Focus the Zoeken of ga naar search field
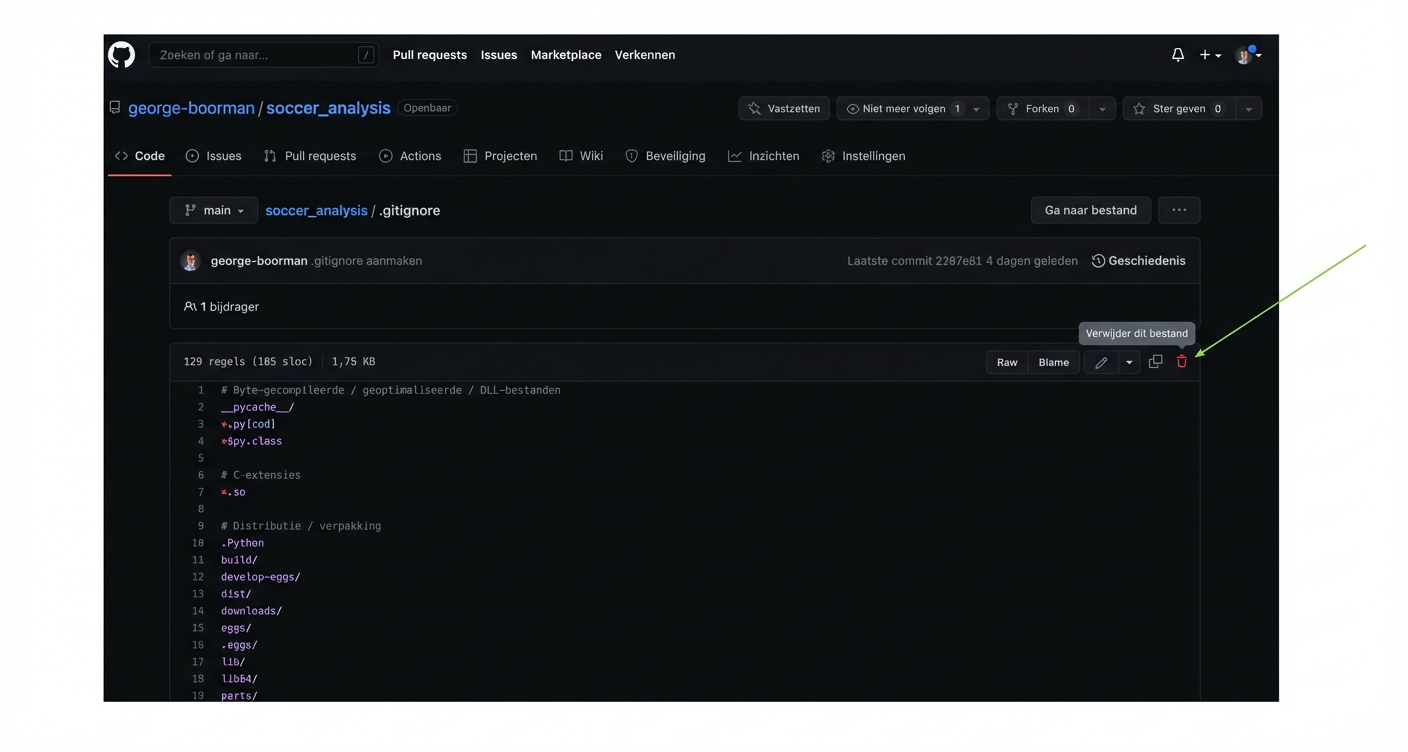The width and height of the screenshot is (1408, 752). point(256,55)
